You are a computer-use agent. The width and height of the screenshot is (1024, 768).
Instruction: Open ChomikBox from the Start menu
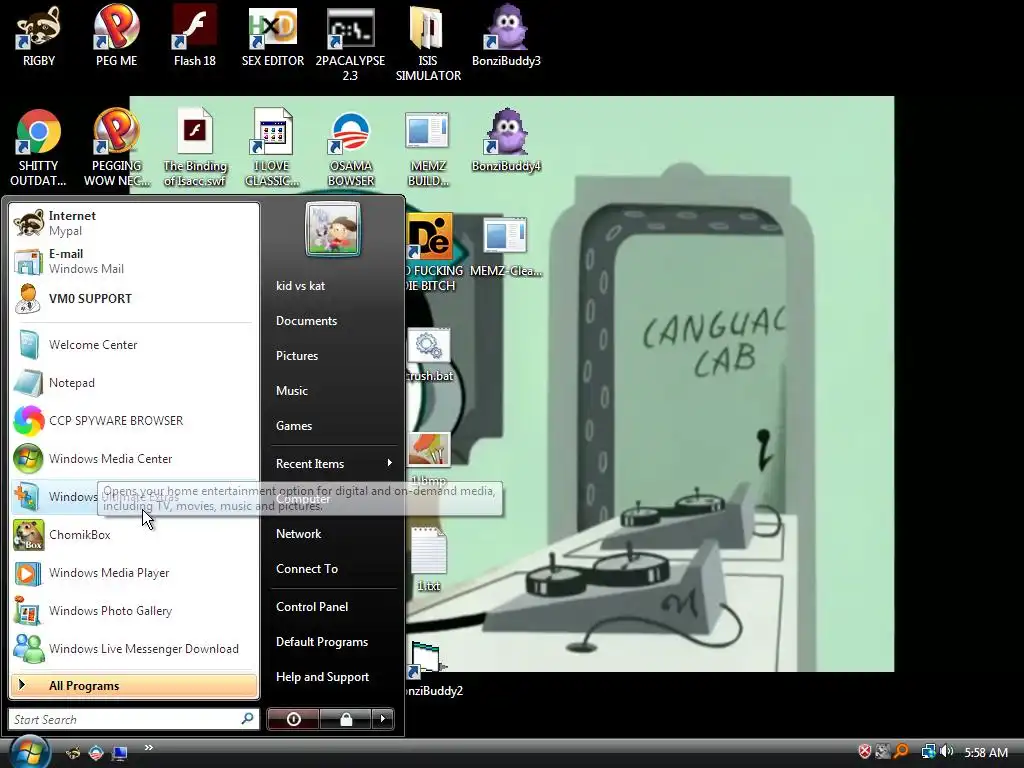point(134,535)
